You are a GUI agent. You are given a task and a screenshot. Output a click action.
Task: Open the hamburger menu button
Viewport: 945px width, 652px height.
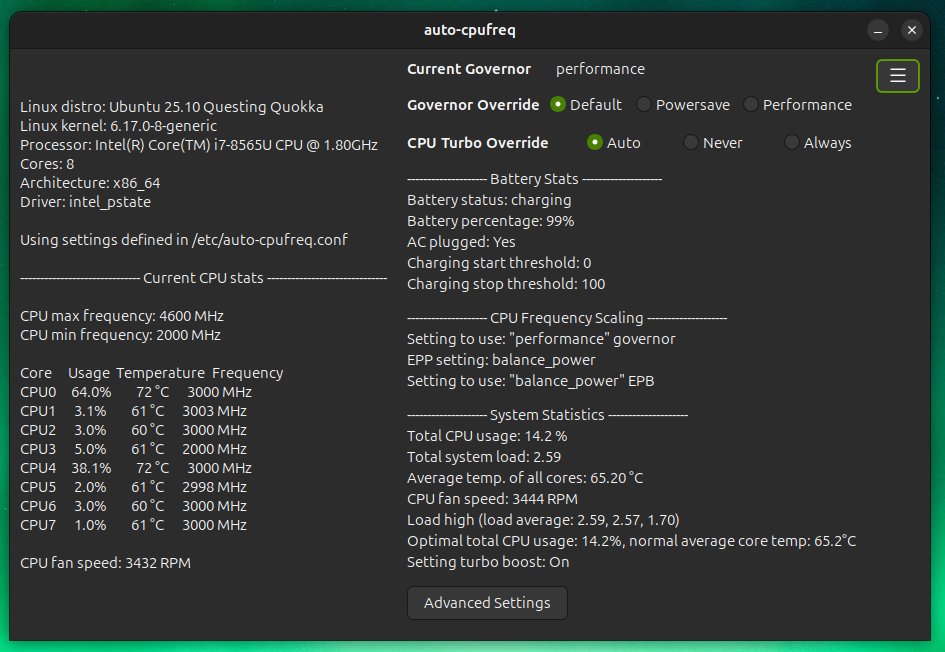897,76
